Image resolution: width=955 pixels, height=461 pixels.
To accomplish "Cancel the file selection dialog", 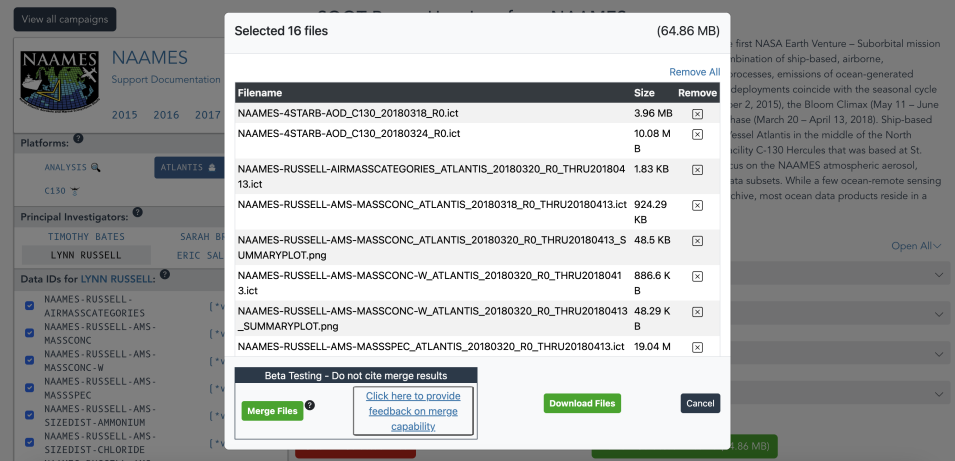I will click(x=700, y=403).
